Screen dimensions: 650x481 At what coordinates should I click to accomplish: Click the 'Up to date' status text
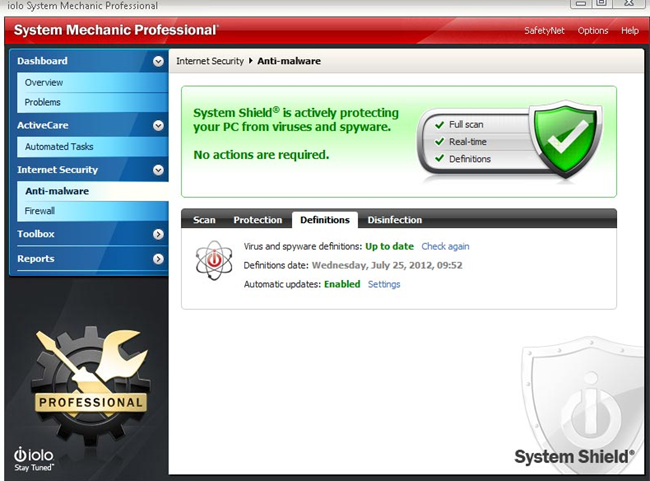(389, 246)
